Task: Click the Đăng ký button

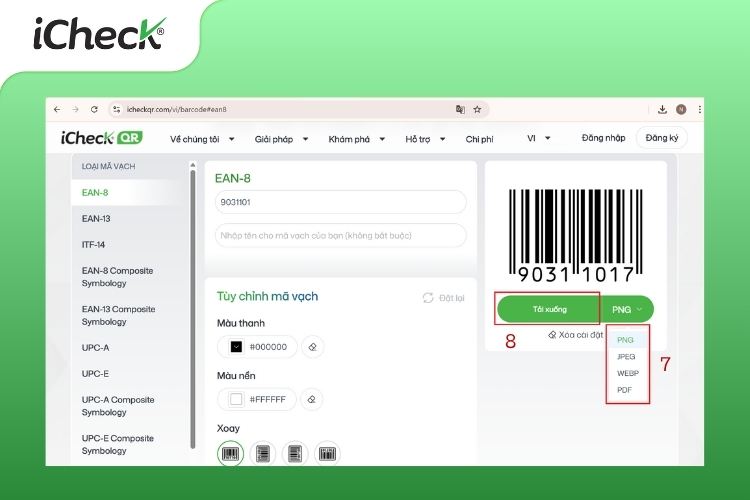Action: click(x=662, y=138)
